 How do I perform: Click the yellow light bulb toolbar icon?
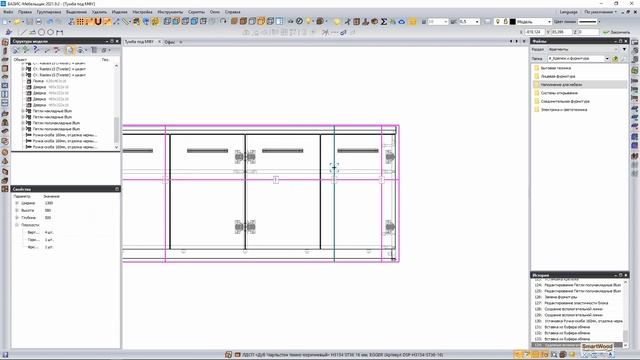pyautogui.click(x=337, y=22)
